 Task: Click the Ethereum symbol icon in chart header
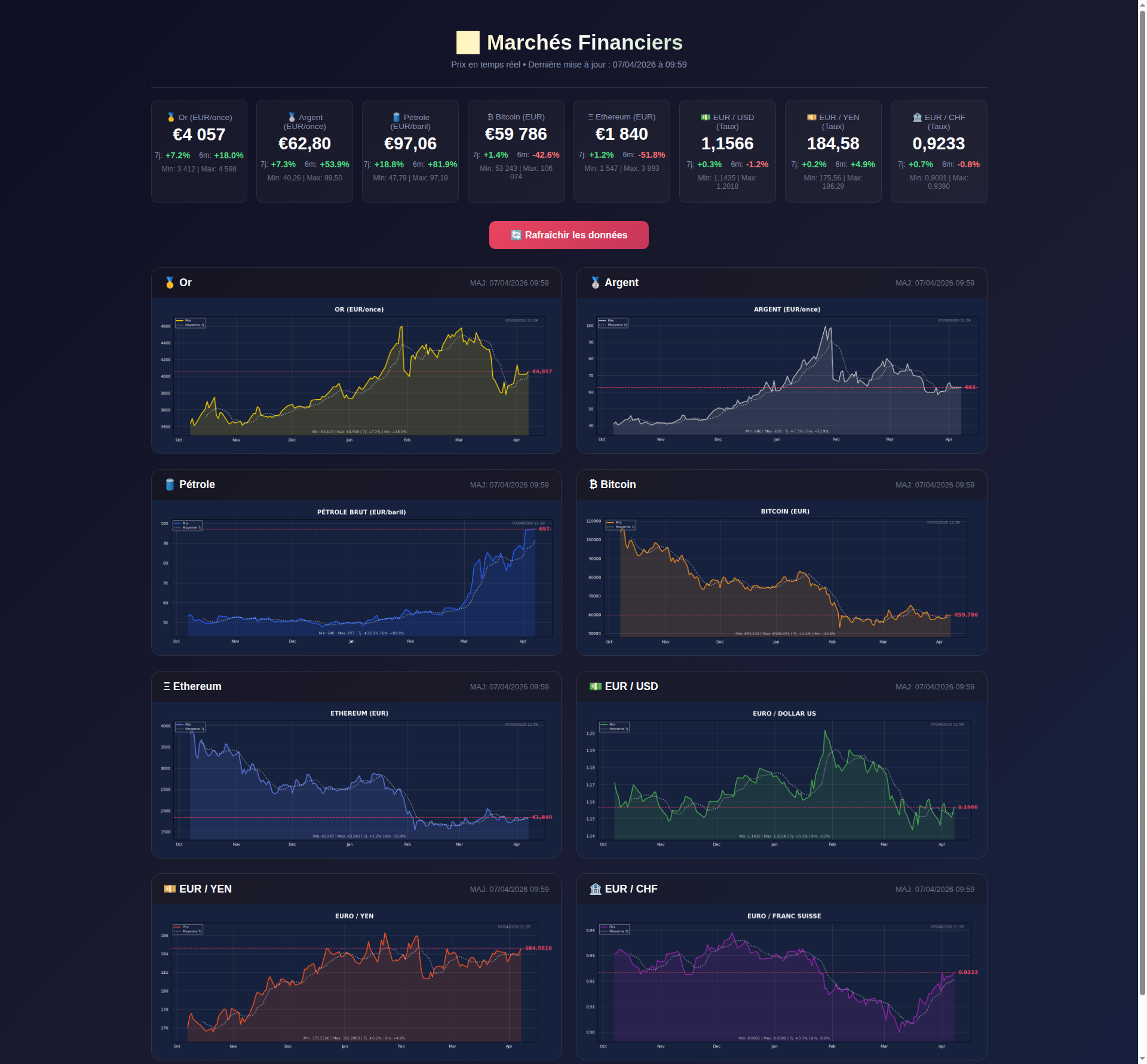point(167,686)
